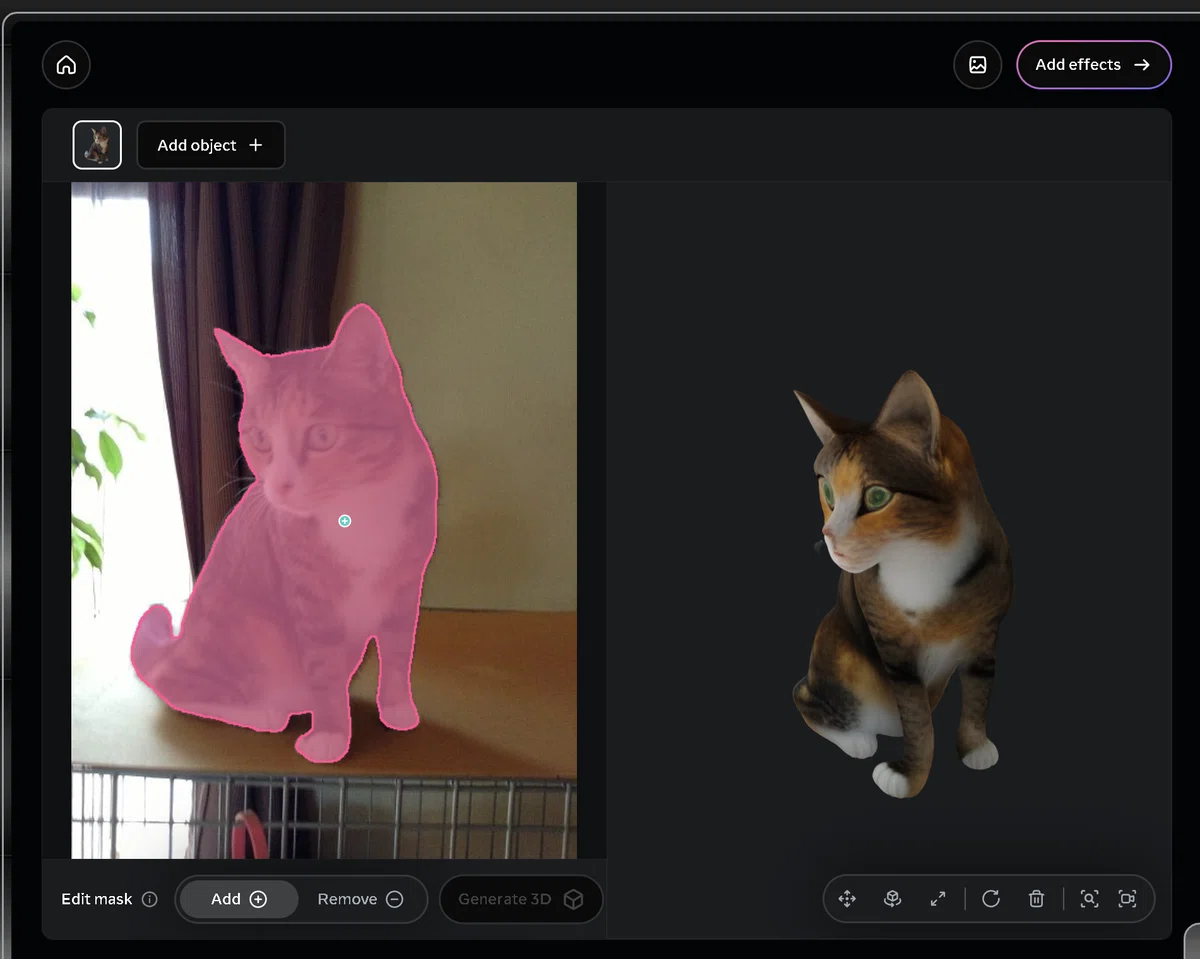Switch mask mode to Add
The image size is (1200, 959).
coord(238,899)
